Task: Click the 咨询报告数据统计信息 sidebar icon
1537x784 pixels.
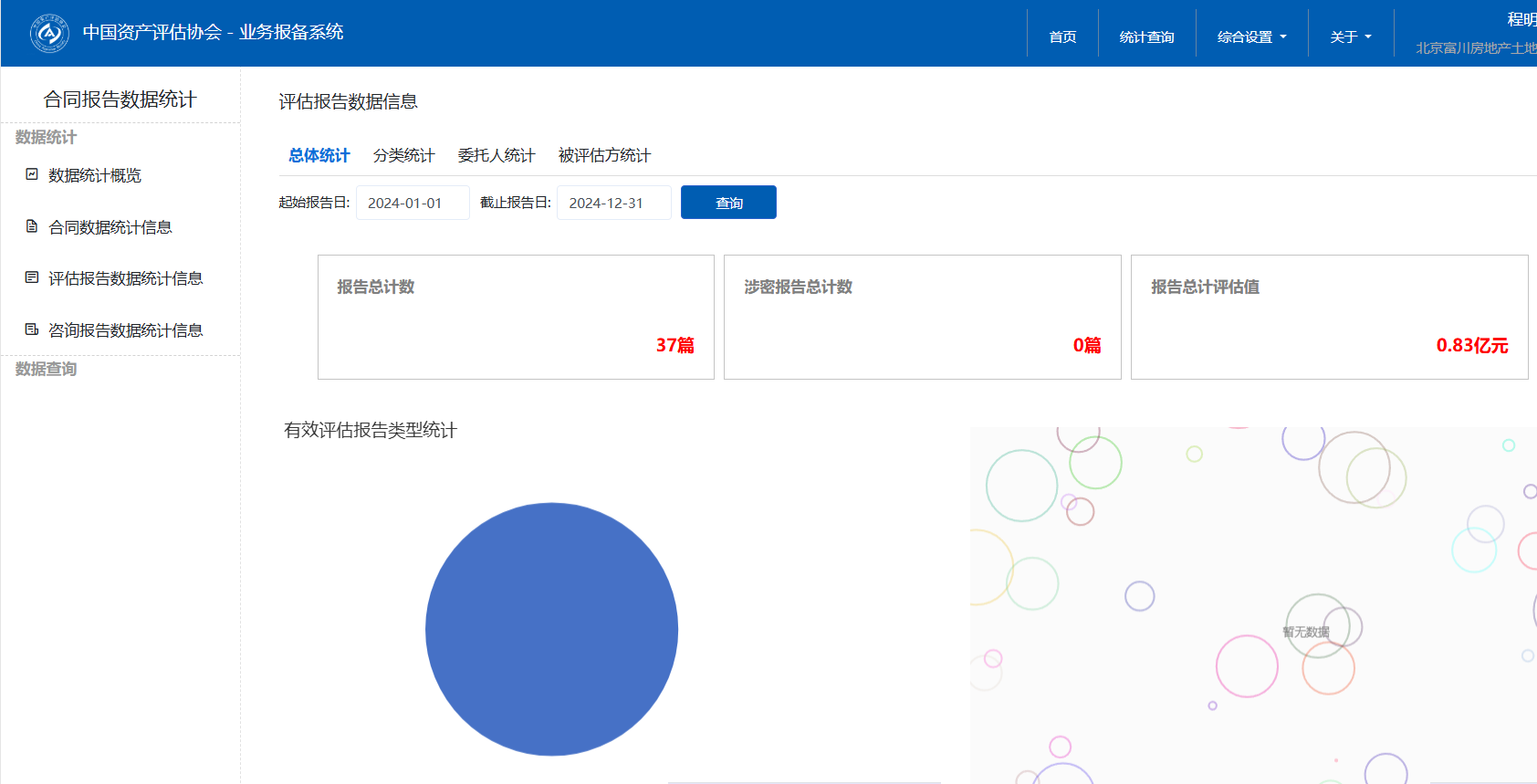Action: click(32, 329)
